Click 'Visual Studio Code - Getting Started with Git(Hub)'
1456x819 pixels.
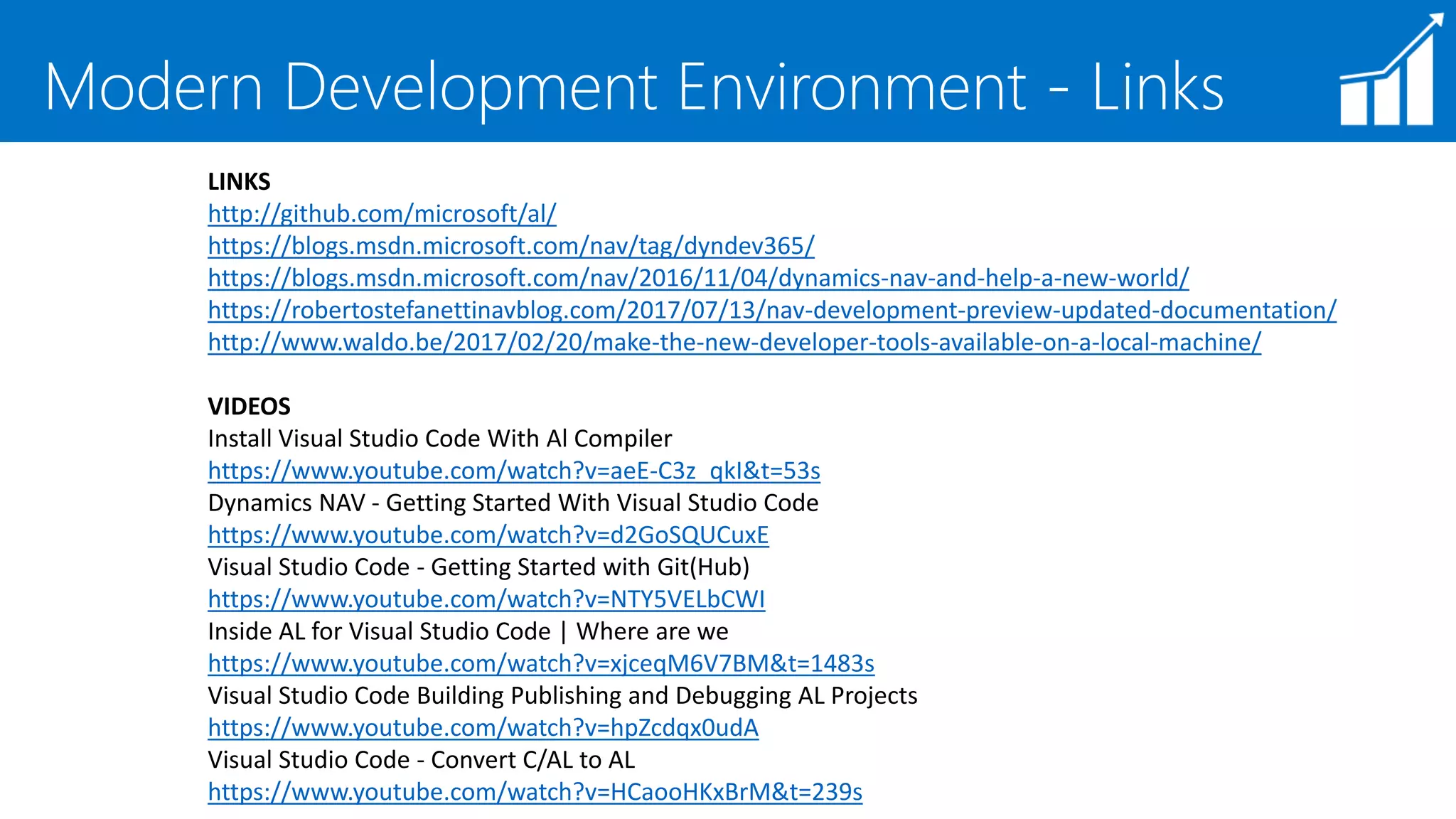478,567
